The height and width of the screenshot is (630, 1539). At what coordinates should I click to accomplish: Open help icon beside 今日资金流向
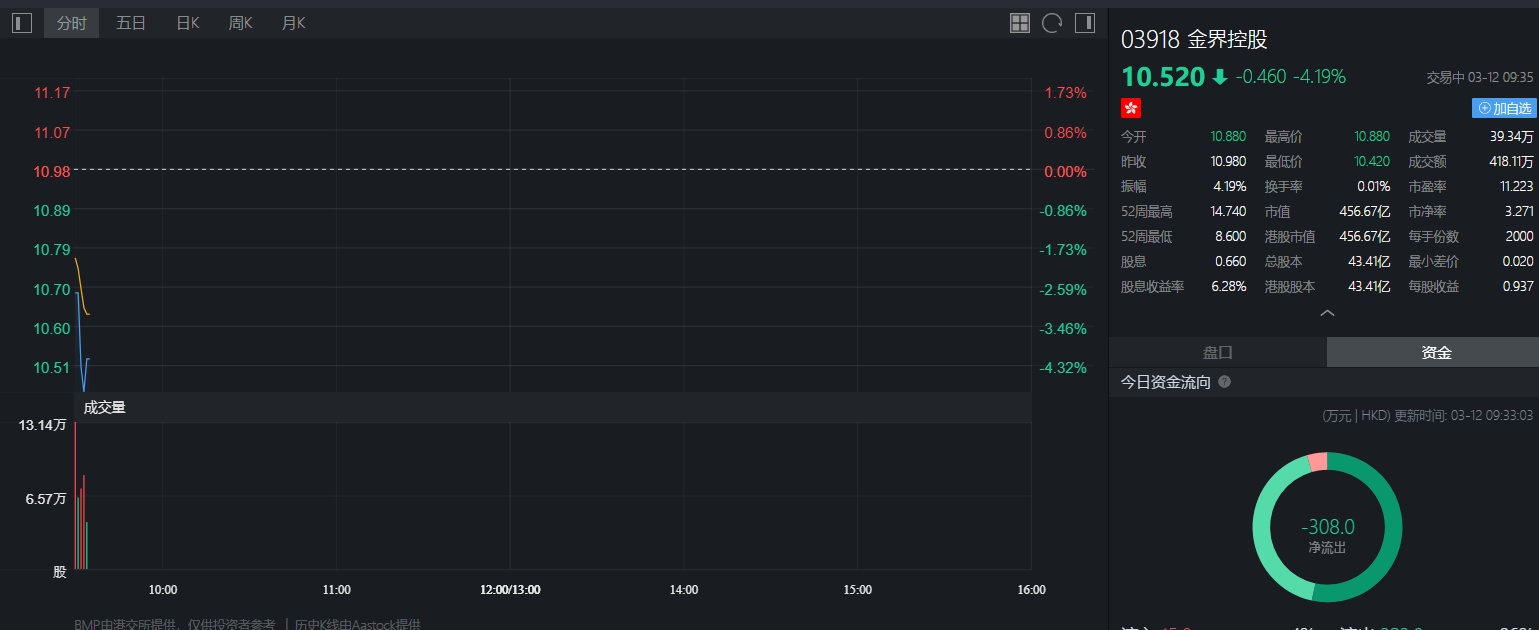[1225, 382]
